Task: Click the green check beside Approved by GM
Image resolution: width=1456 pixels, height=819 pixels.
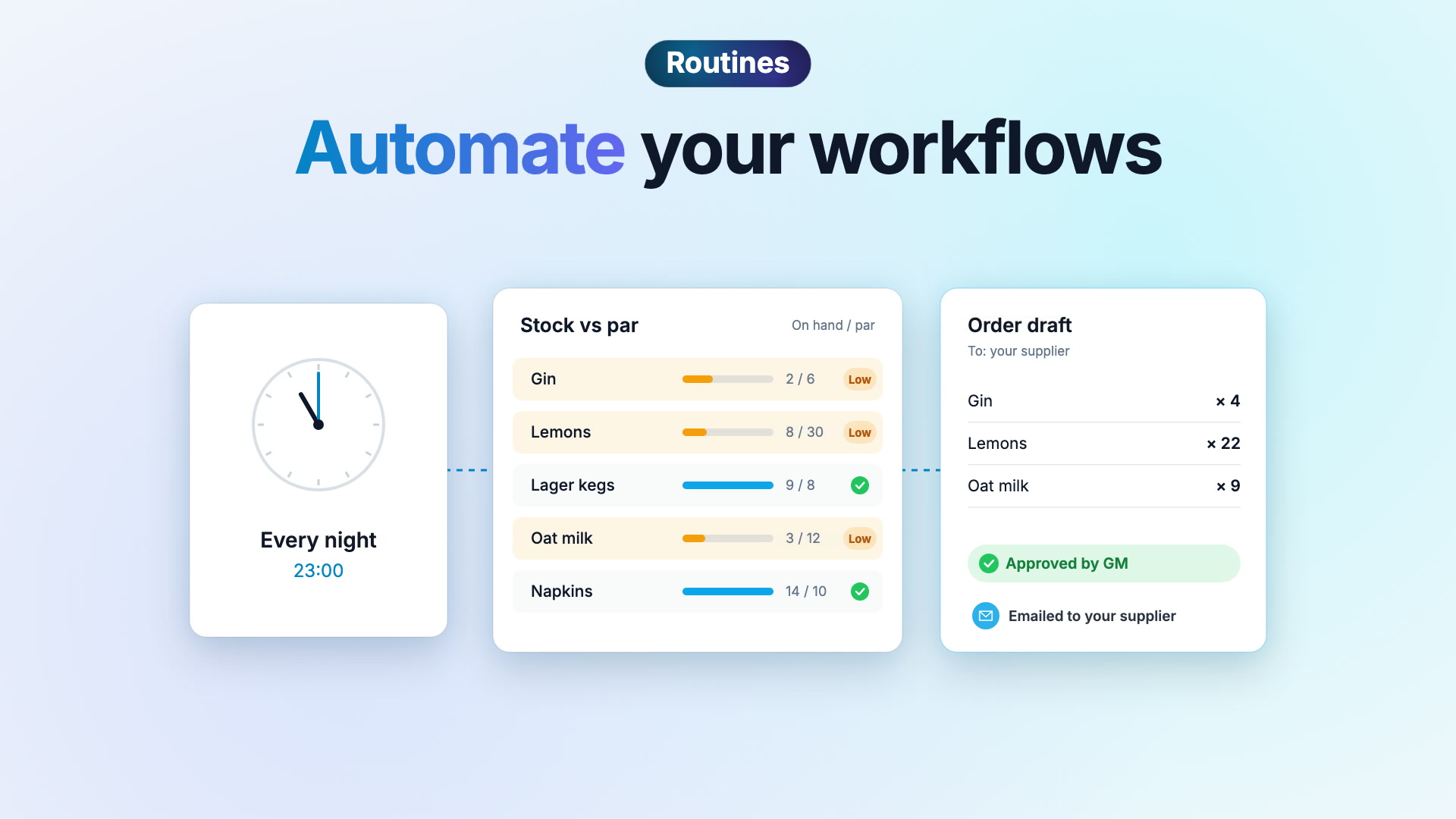Action: click(988, 563)
